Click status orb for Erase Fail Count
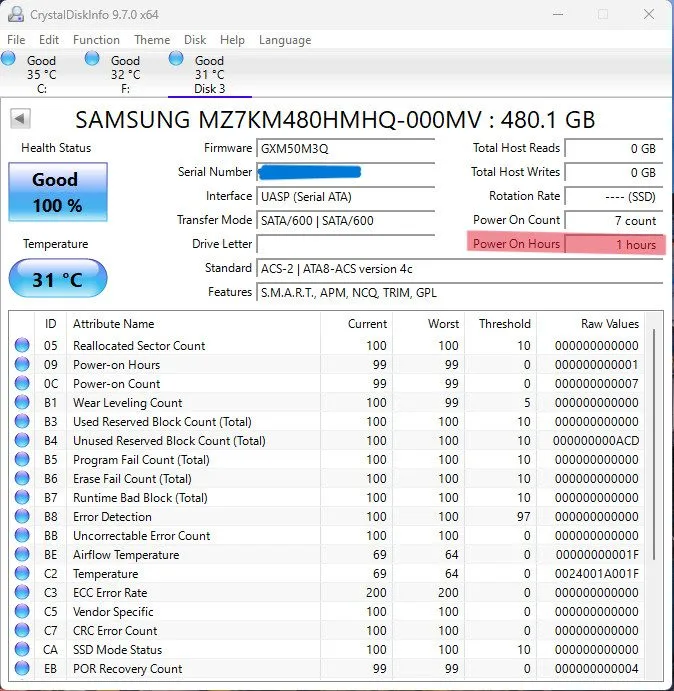The image size is (674, 691). [x=22, y=478]
